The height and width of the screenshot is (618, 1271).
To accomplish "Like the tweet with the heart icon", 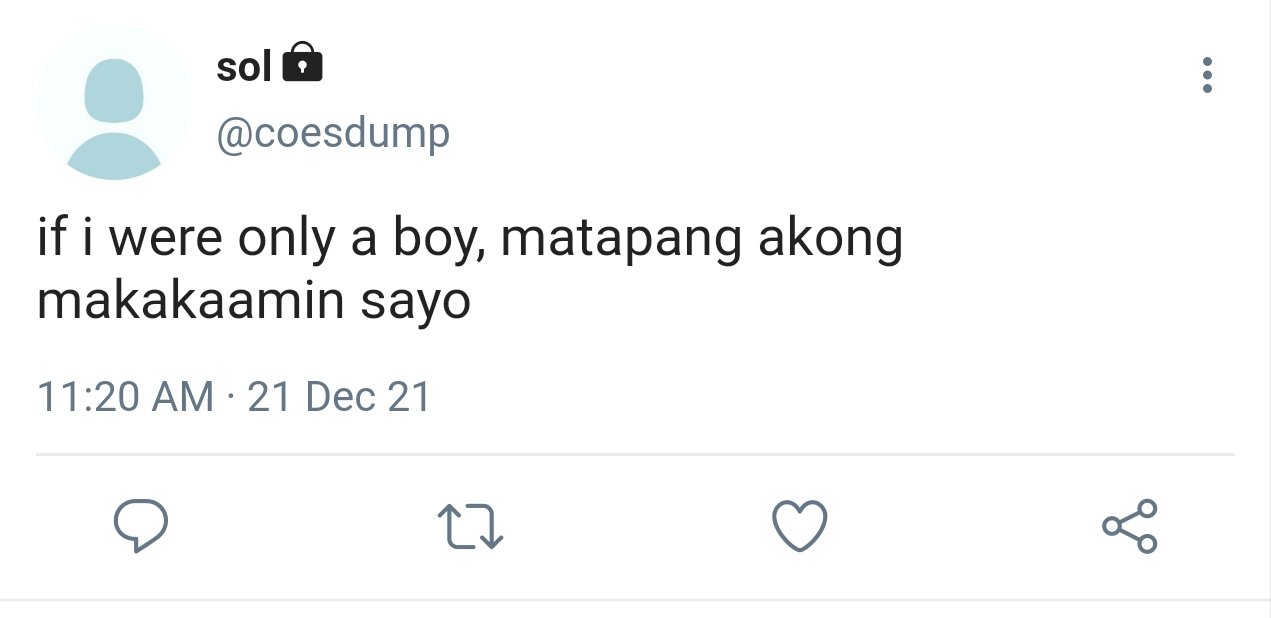I will [x=800, y=525].
